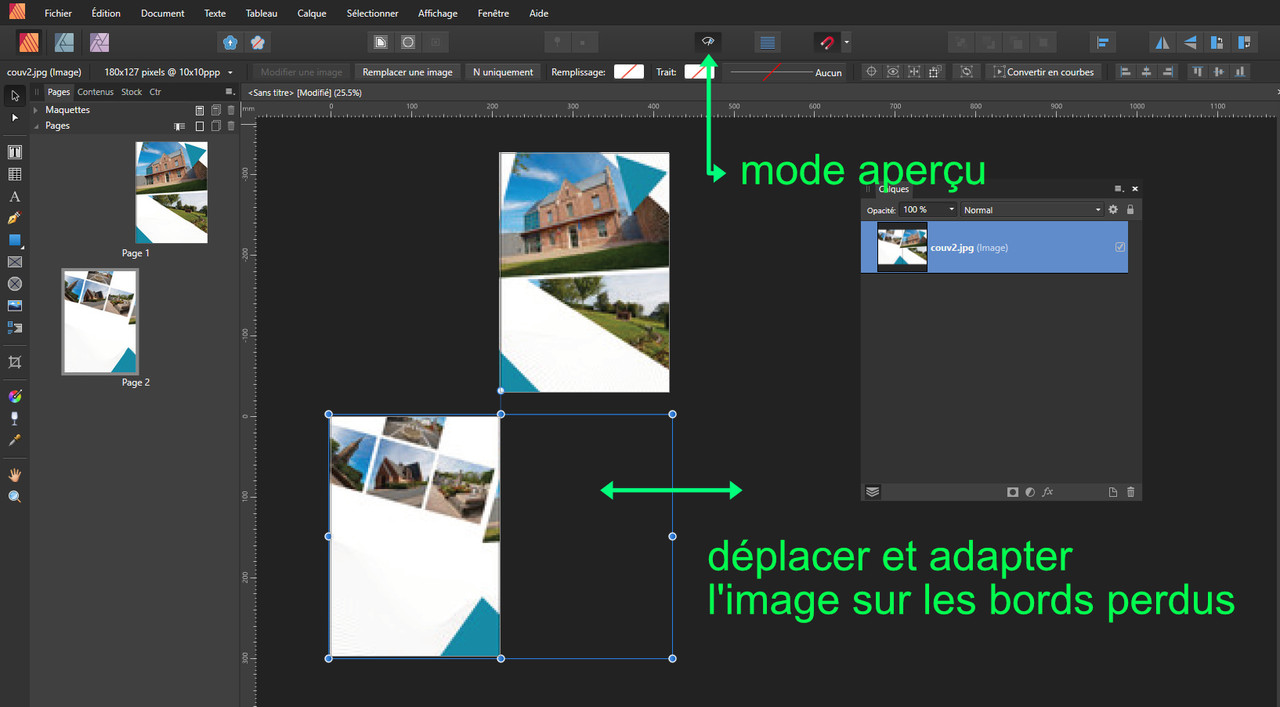
Task: Select the Fill (color wheel) tool
Action: point(15,396)
